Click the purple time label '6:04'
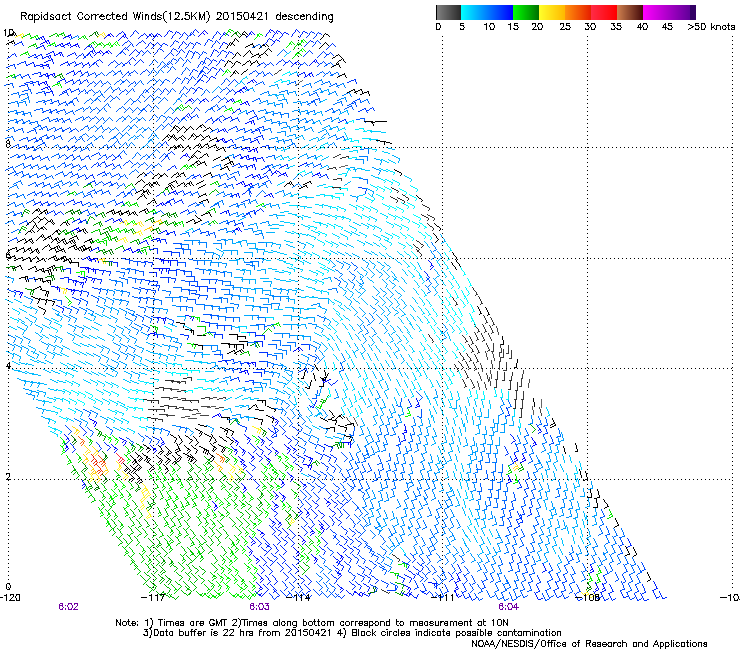This screenshot has height=650, width=740. (x=508, y=607)
